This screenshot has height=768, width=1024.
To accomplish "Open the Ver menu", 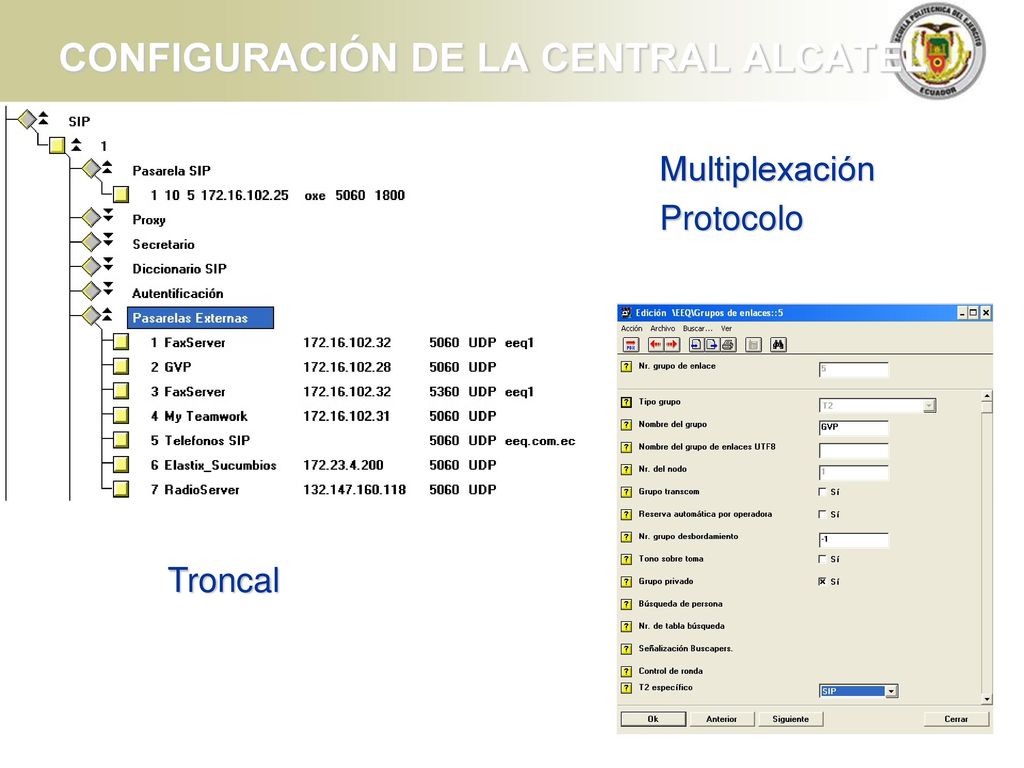I will (726, 328).
